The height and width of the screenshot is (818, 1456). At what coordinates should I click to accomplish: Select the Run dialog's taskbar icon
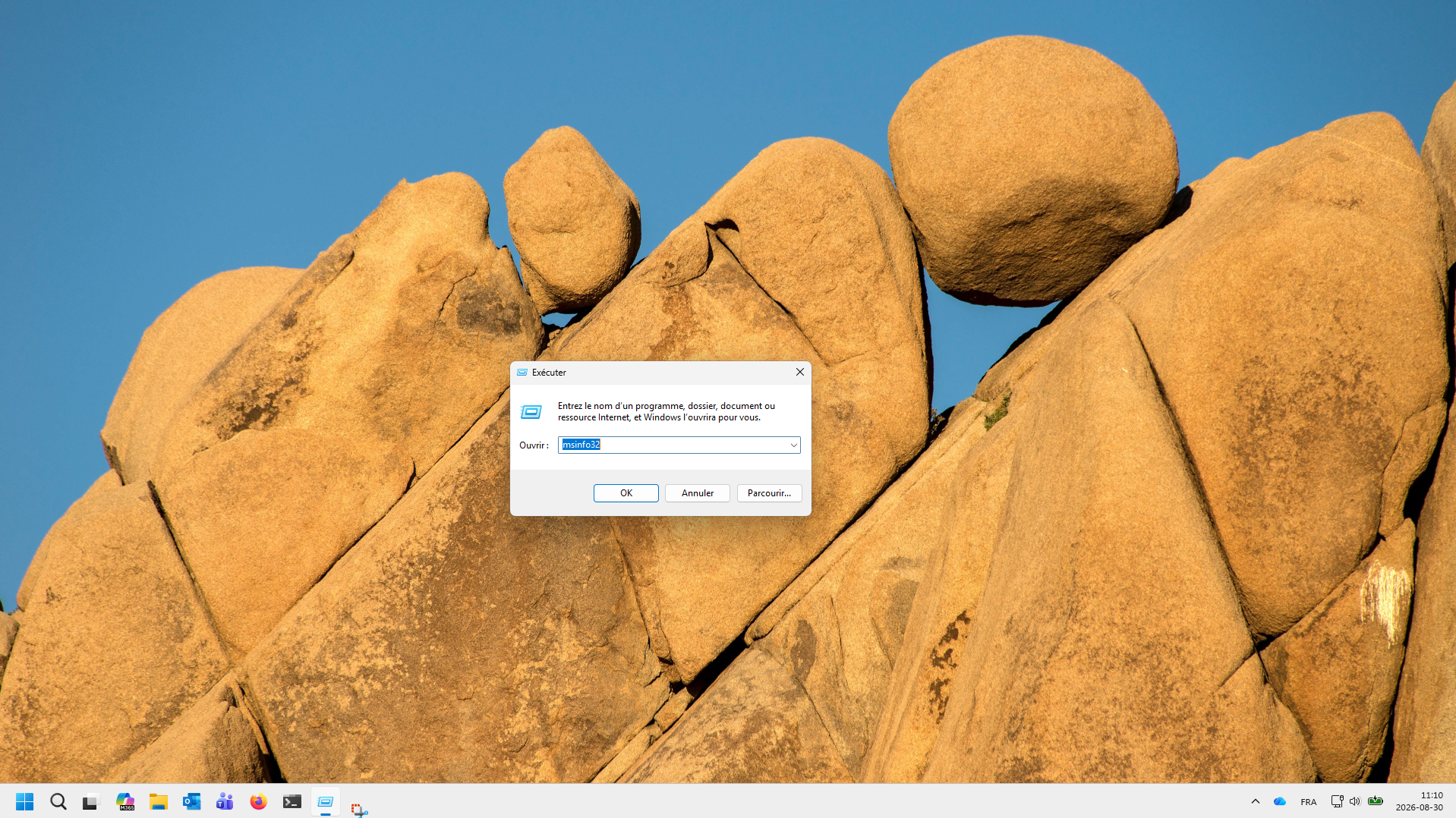326,801
